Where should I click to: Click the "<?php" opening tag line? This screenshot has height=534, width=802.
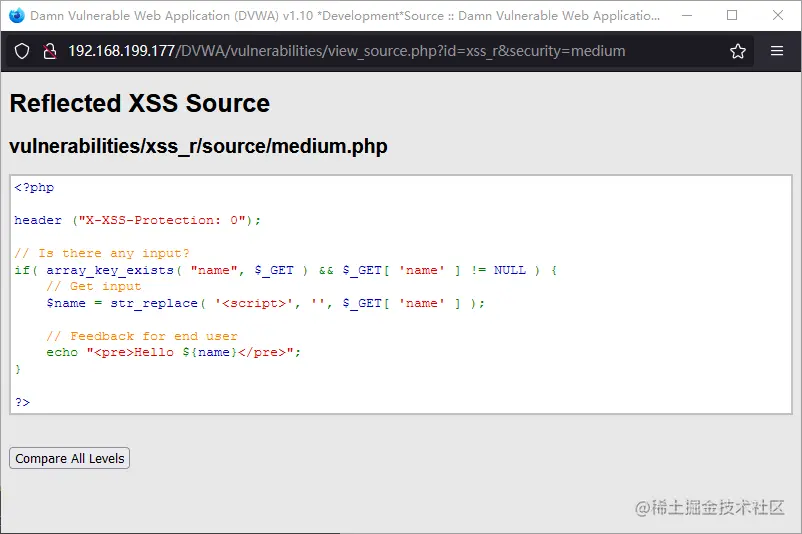[34, 187]
